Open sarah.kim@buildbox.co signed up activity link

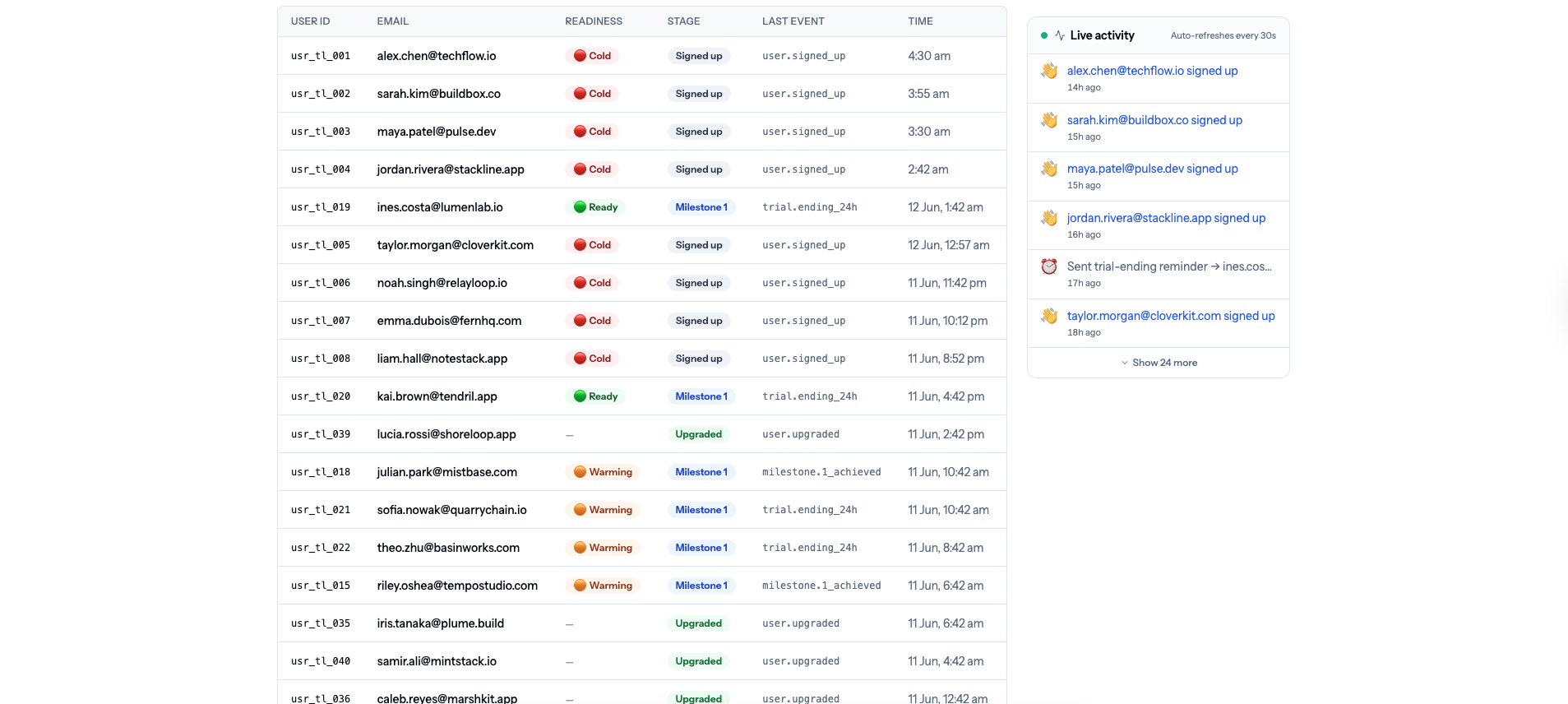coord(1154,120)
